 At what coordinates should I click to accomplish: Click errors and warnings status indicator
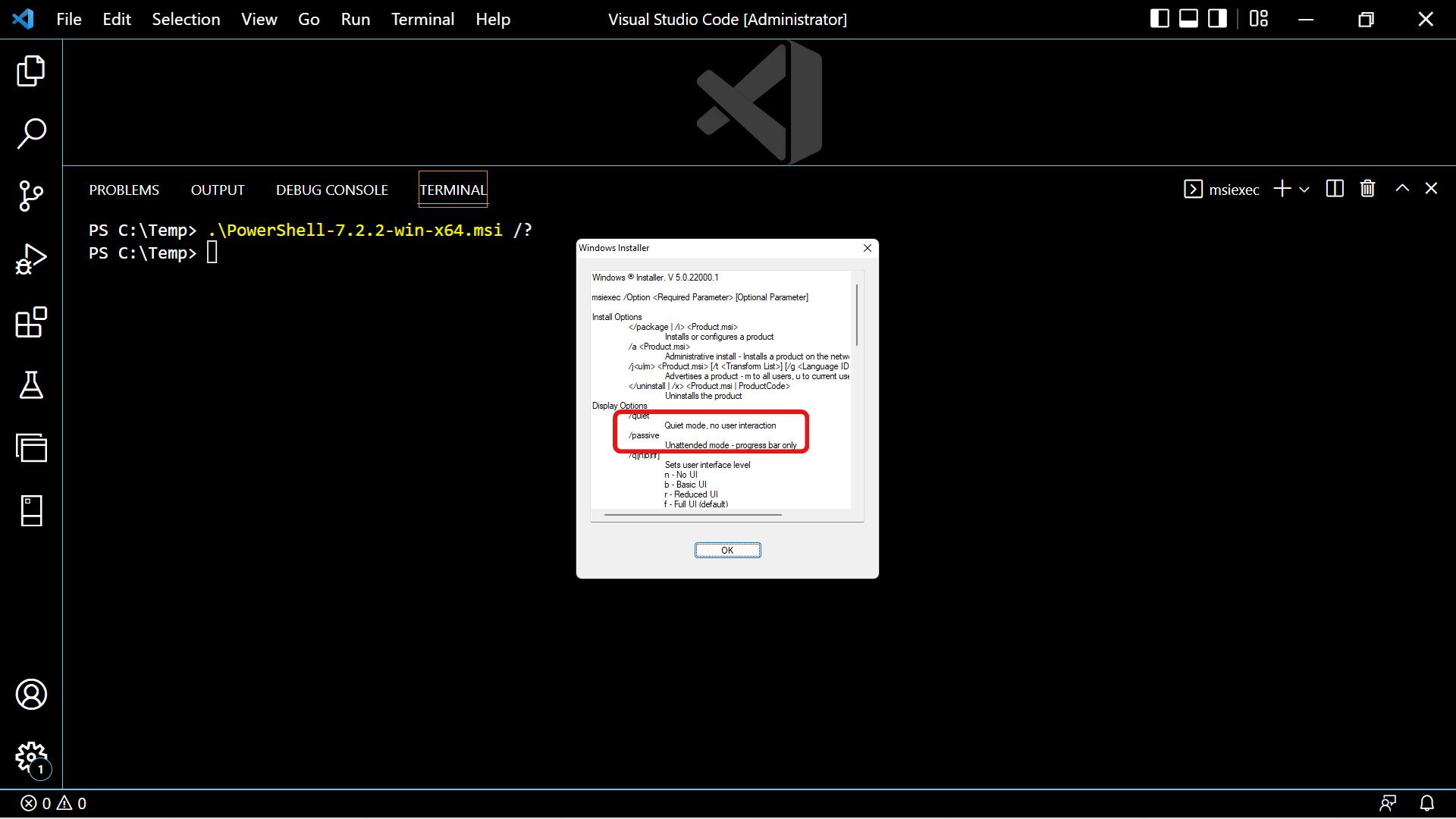53,803
